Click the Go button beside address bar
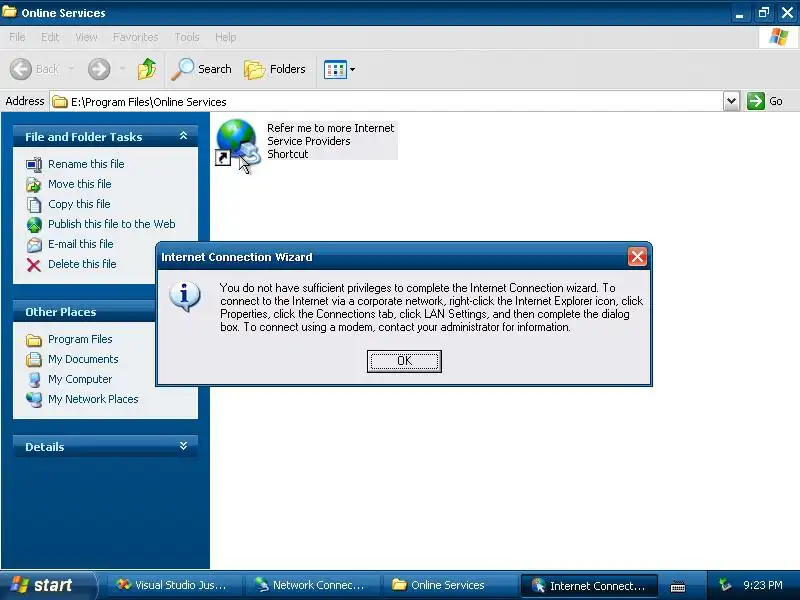Viewport: 800px width, 600px height. (x=765, y=101)
